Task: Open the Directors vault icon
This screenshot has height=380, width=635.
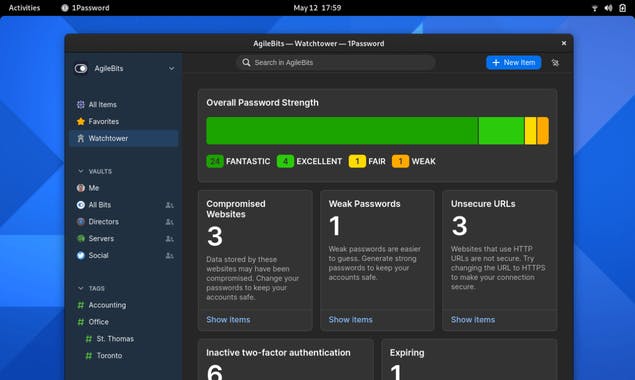Action: click(x=81, y=222)
